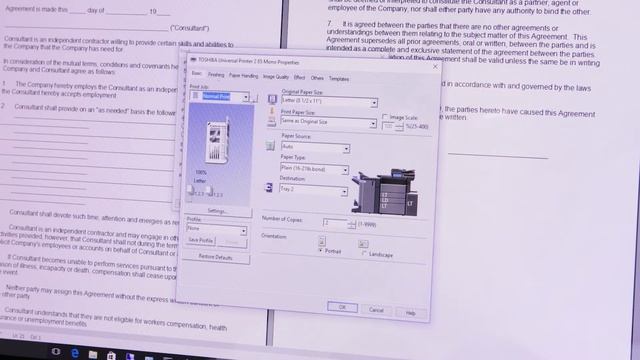Image resolution: width=640 pixels, height=360 pixels.
Task: Close the printer properties dialog
Action: 435,66
